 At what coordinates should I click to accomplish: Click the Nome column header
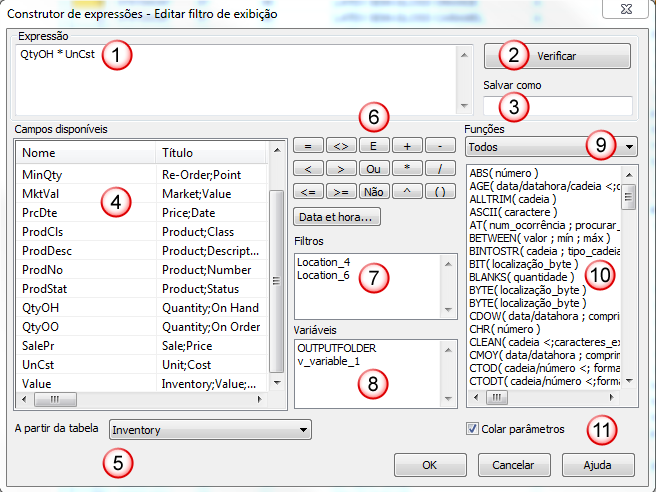pos(85,153)
